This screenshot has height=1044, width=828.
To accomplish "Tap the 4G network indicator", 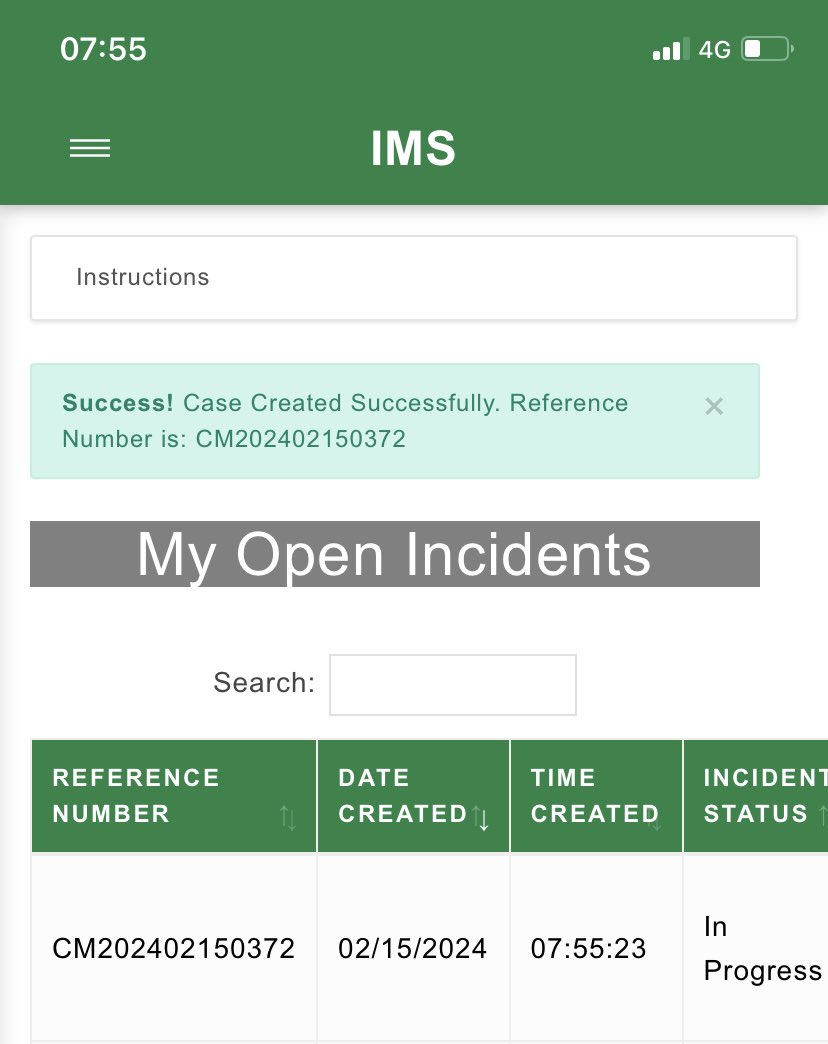I will point(715,50).
